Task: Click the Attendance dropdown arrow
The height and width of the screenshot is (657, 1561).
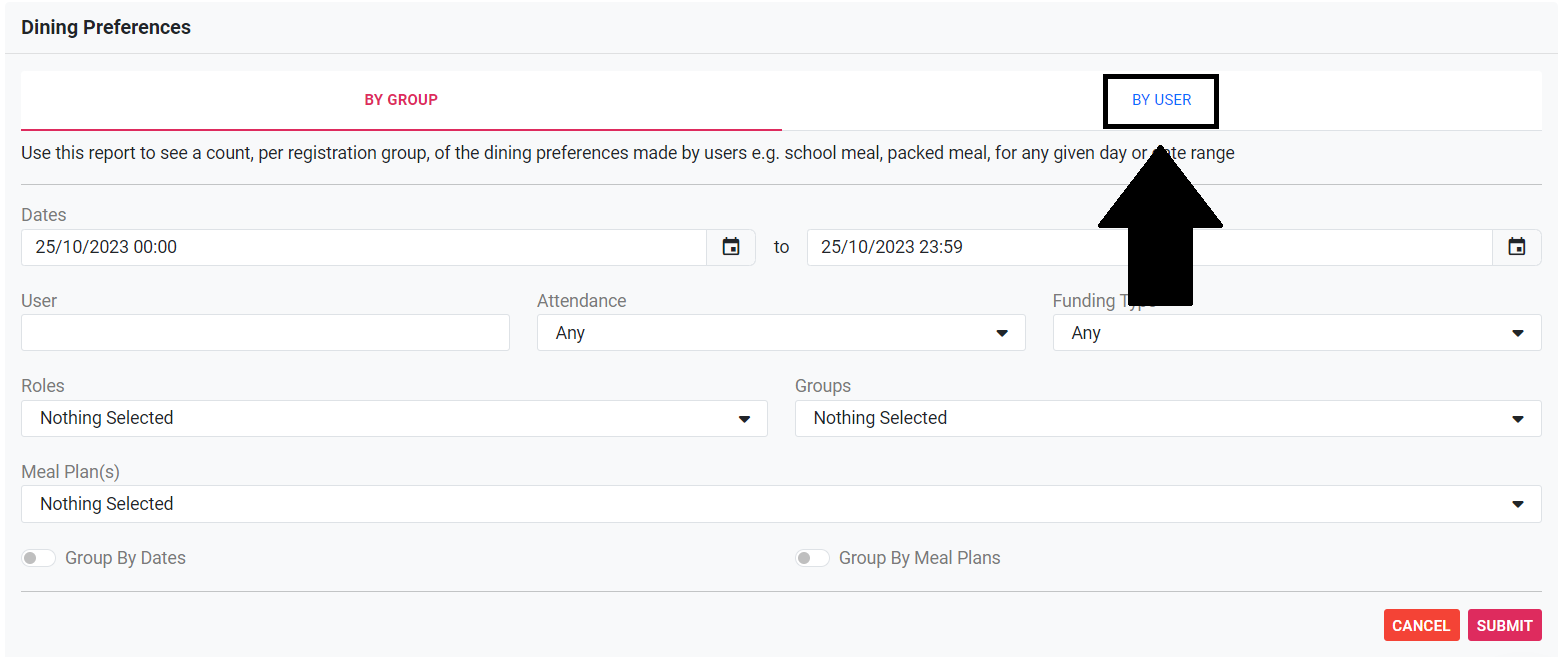Action: tap(1002, 333)
